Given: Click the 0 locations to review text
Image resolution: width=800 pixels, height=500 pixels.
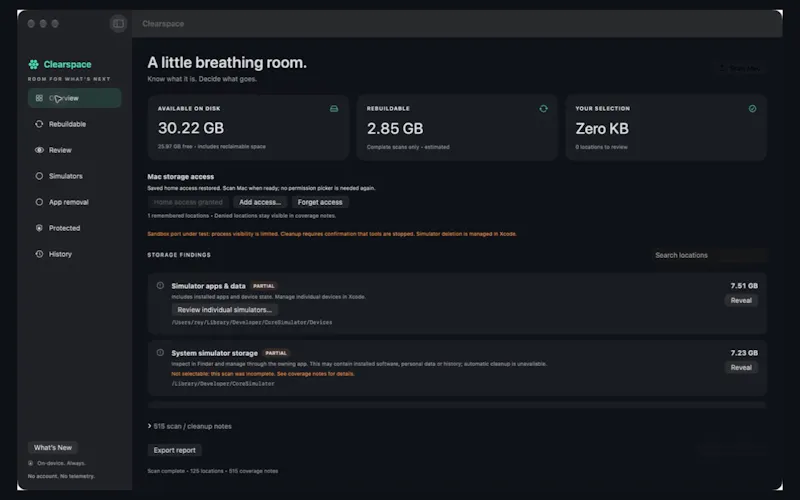Looking at the screenshot, I should (602, 147).
